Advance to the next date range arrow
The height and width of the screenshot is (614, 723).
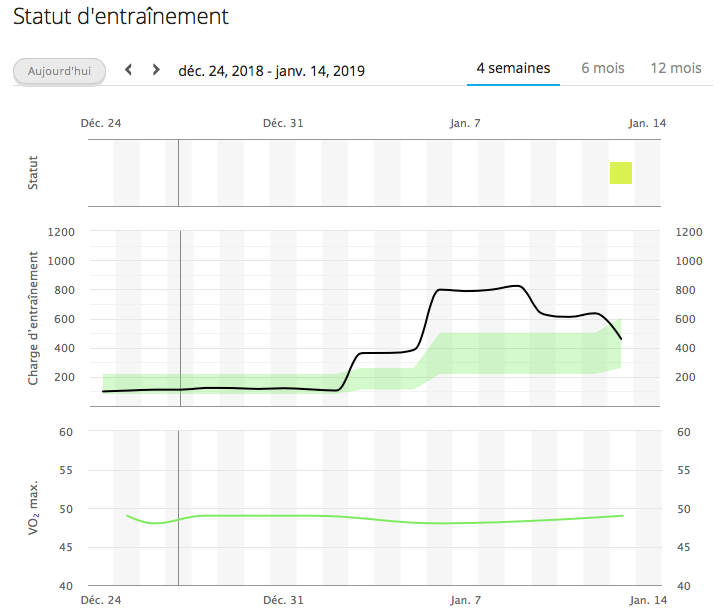[x=156, y=70]
